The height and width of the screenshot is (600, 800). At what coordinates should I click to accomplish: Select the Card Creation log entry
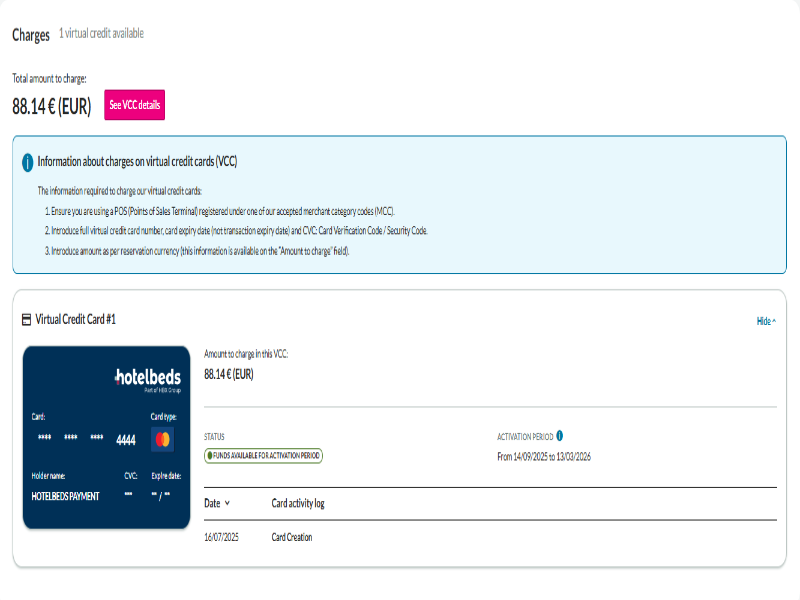[x=292, y=537]
